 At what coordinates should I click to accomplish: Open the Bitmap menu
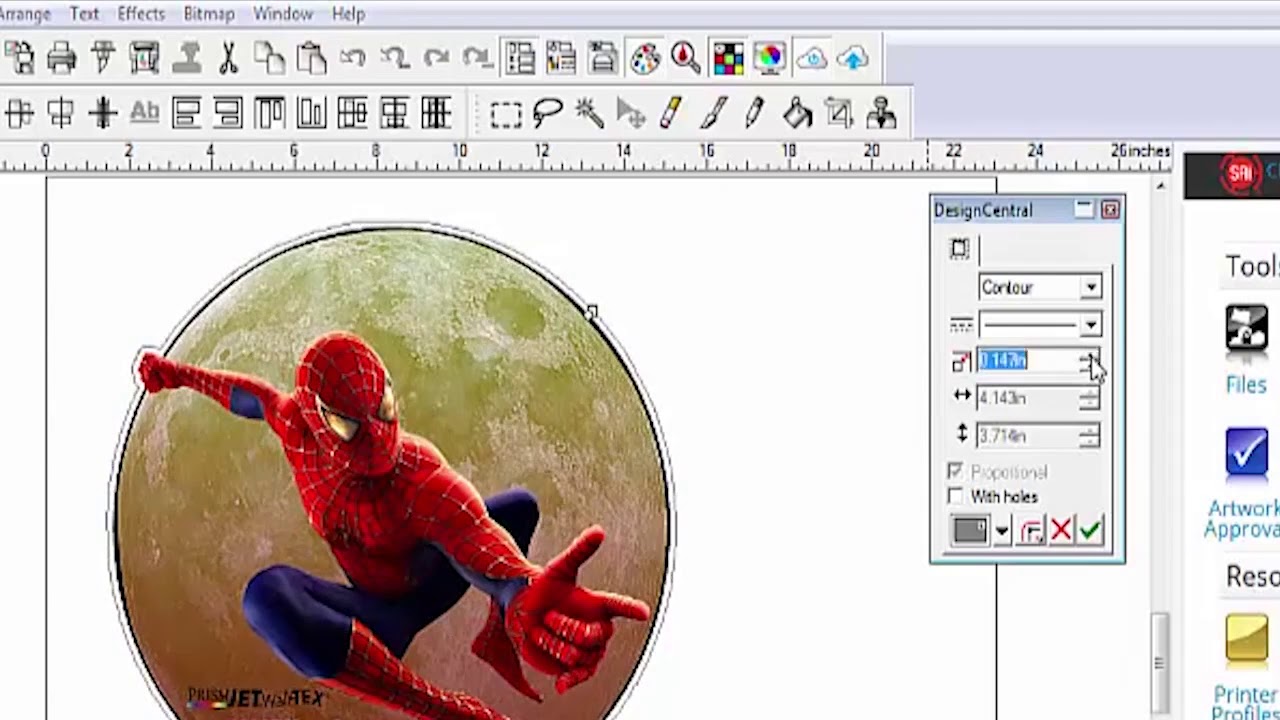(x=209, y=14)
